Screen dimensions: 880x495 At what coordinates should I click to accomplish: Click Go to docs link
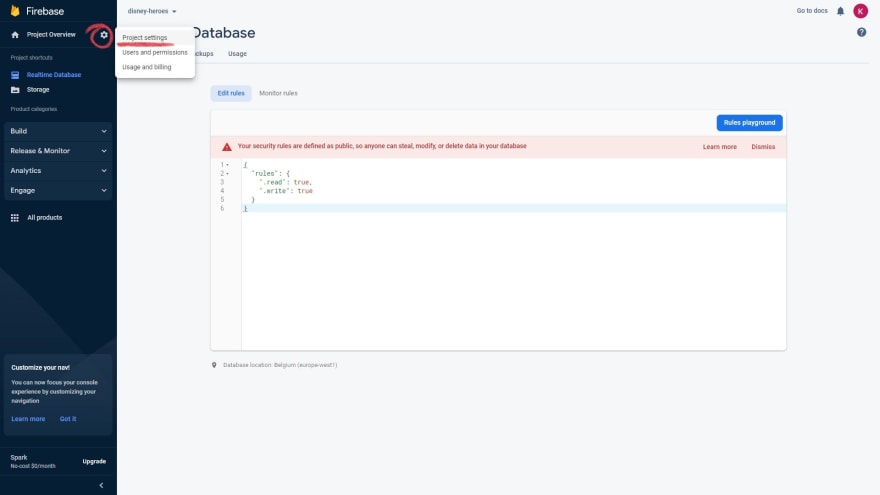[x=812, y=11]
